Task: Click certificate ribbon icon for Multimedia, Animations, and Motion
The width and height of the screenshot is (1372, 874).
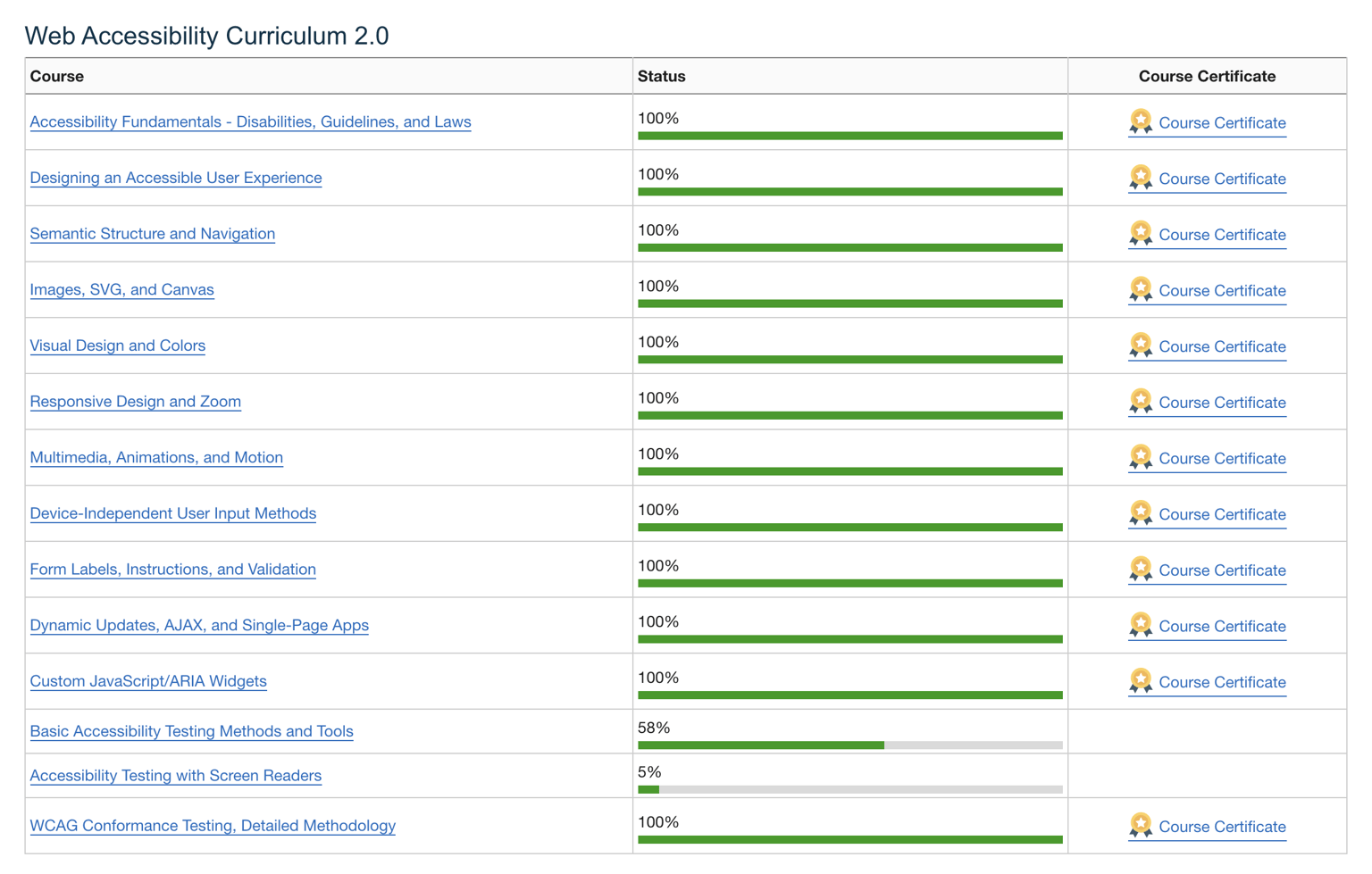Action: pyautogui.click(x=1141, y=458)
